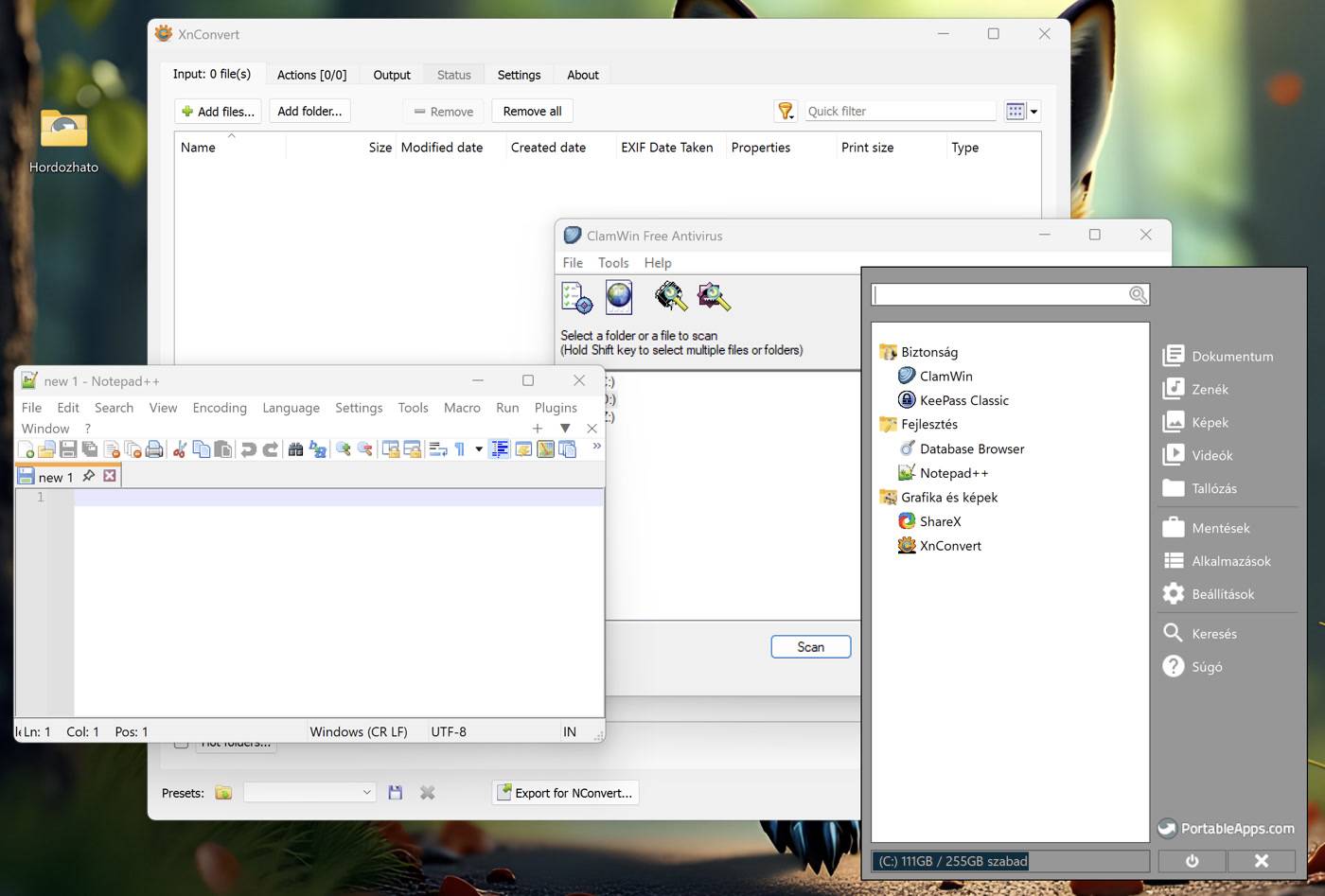Open the Document Map icon in Notepad++
Viewport: 1325px width, 896px height.
pos(546,449)
